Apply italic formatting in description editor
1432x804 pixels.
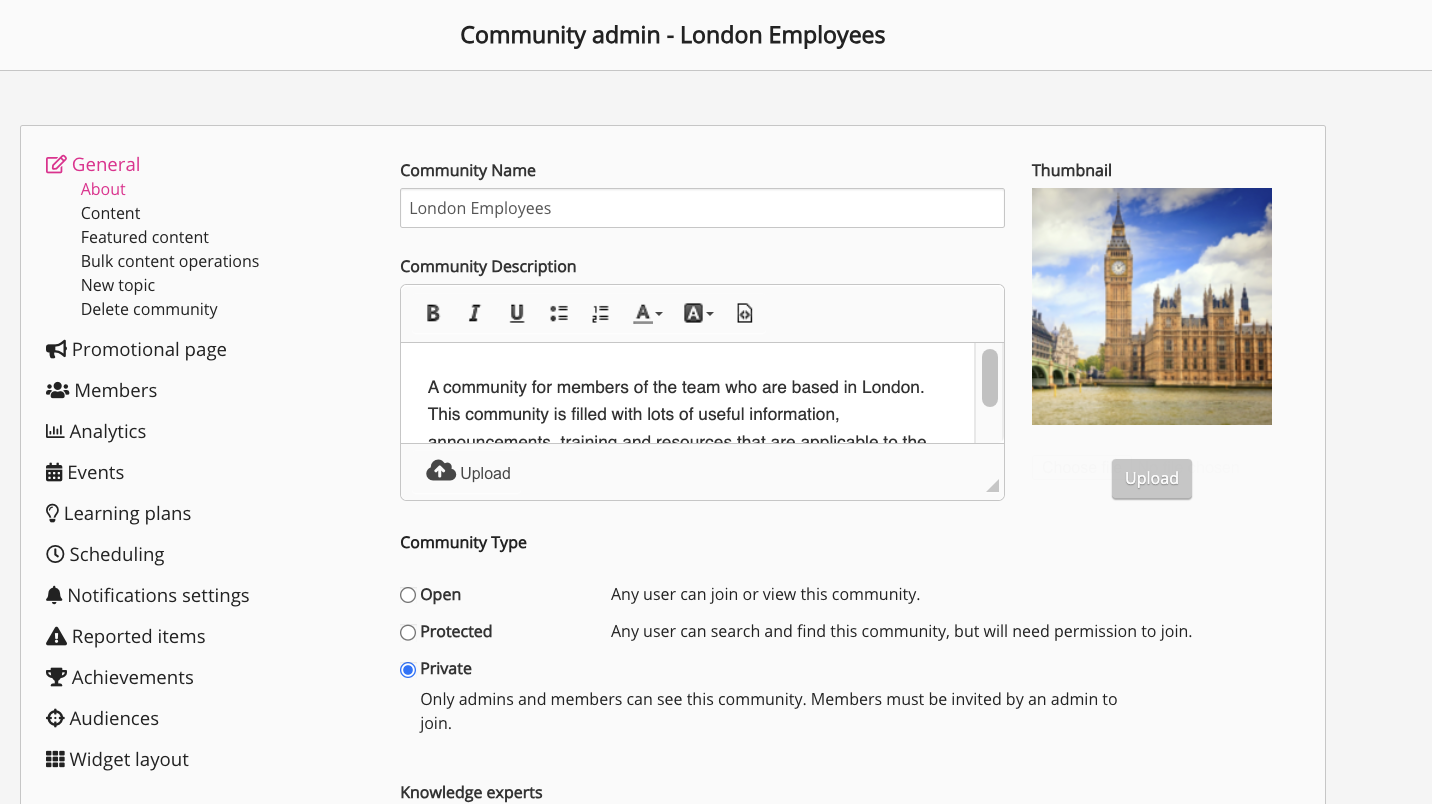tap(475, 314)
